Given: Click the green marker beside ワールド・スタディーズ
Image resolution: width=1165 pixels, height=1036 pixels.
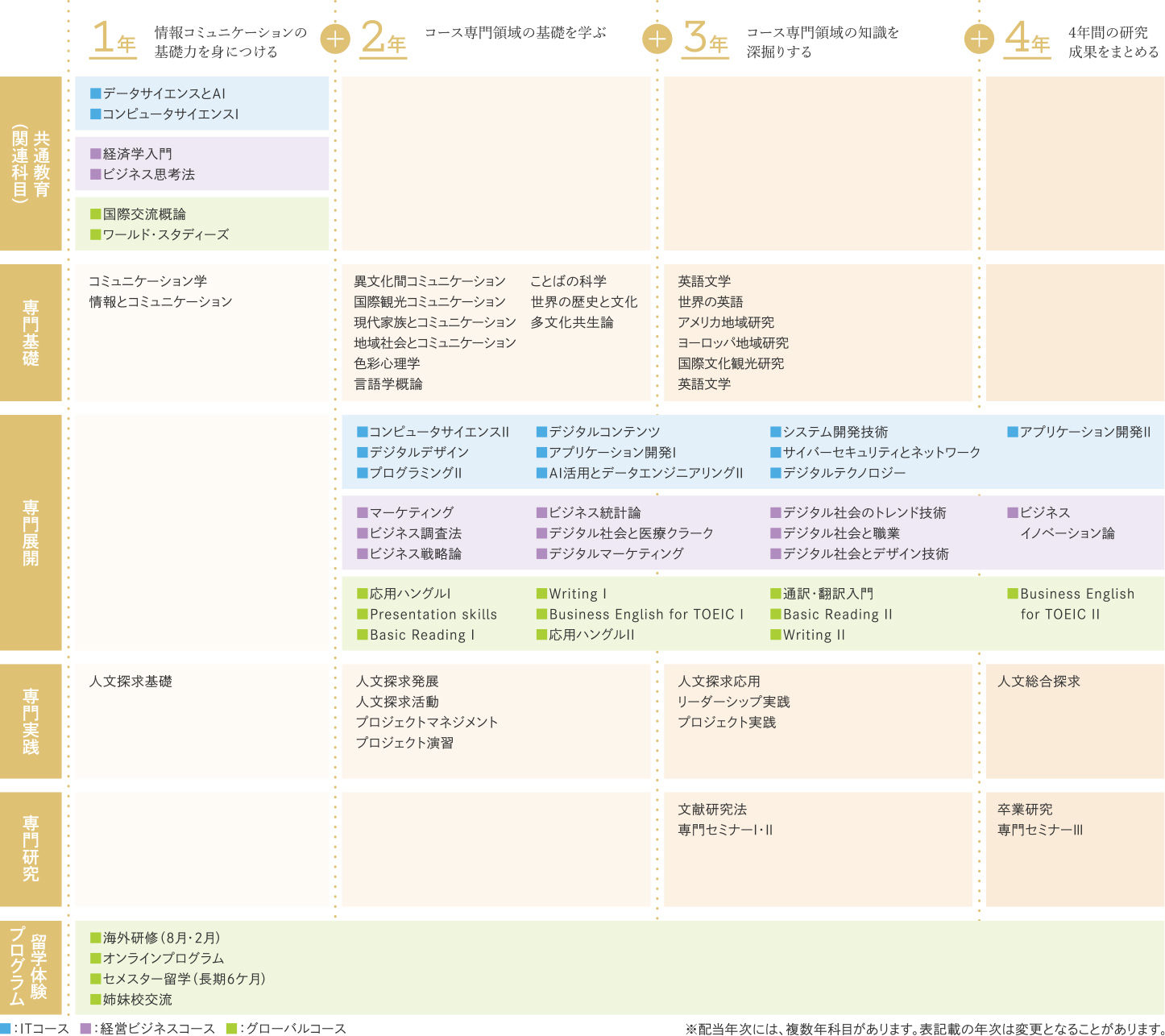Looking at the screenshot, I should click(x=96, y=234).
